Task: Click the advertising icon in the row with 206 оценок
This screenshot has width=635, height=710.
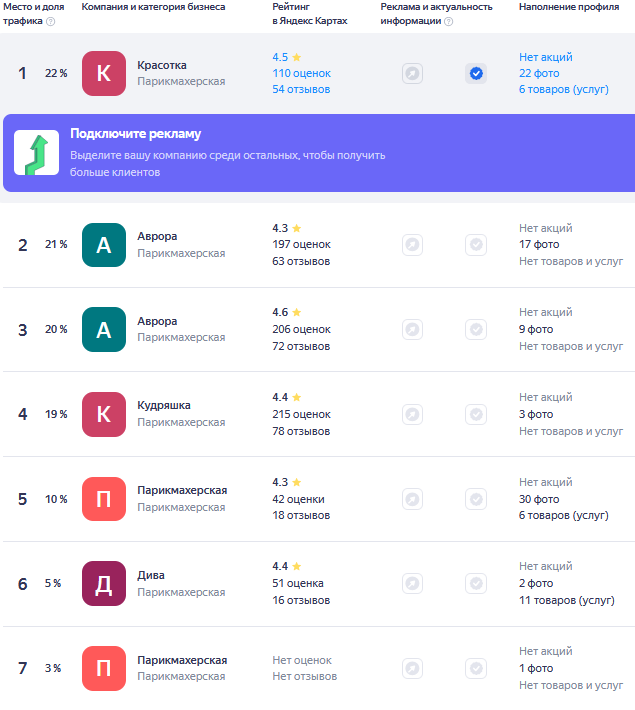Action: click(x=412, y=329)
